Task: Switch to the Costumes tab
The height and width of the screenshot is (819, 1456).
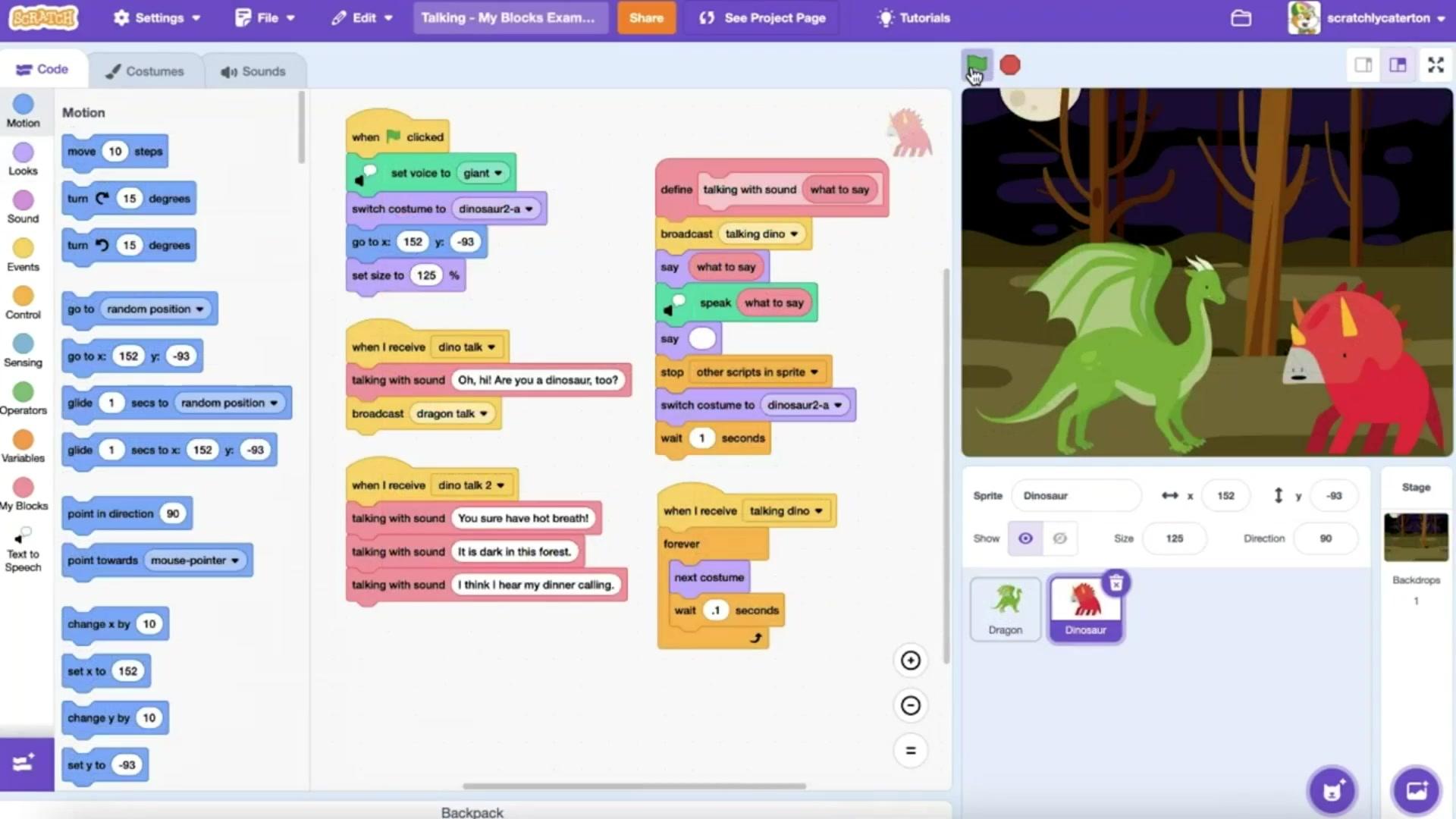Action: coord(145,71)
